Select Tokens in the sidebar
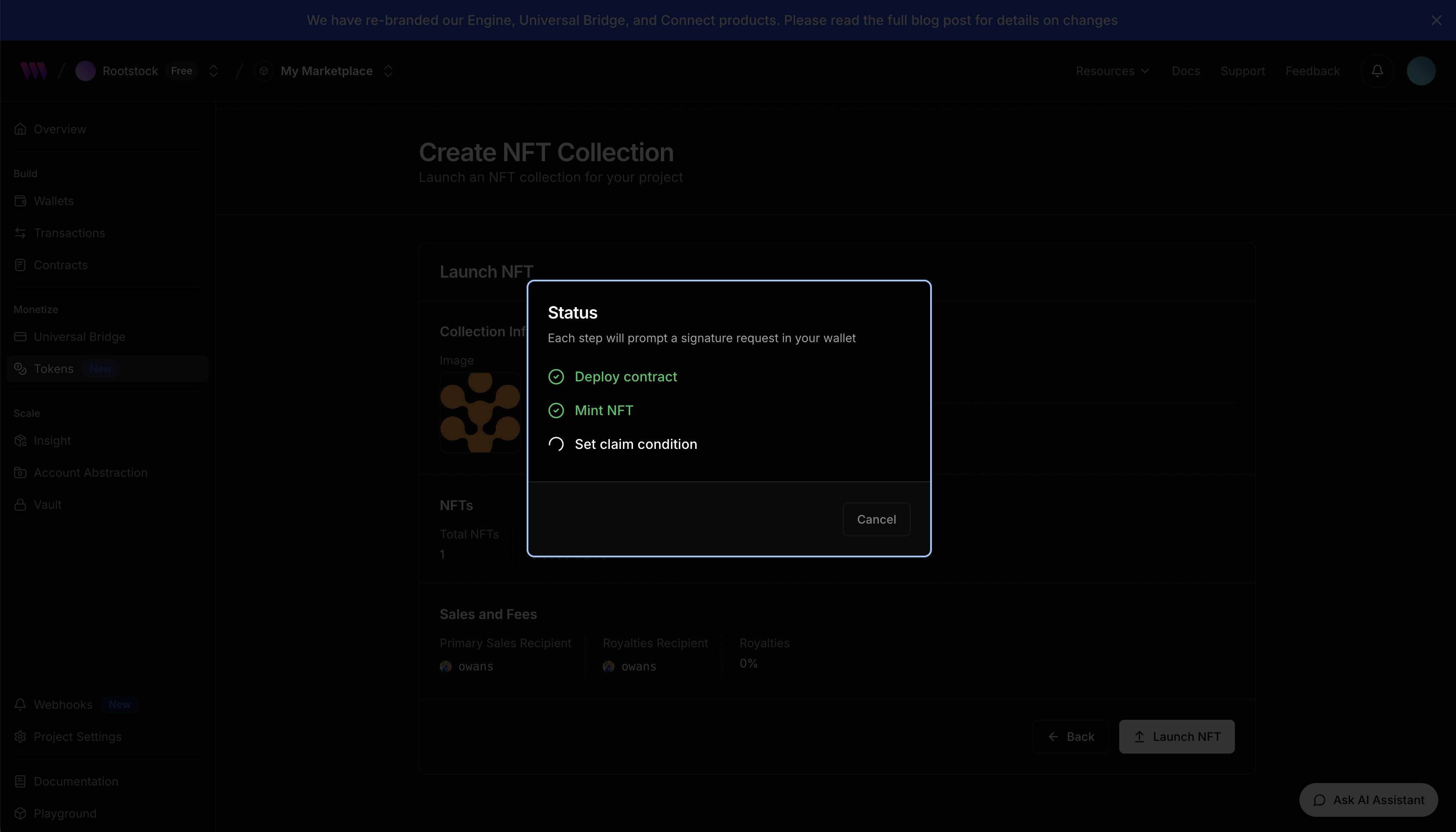This screenshot has width=1456, height=832. 54,369
